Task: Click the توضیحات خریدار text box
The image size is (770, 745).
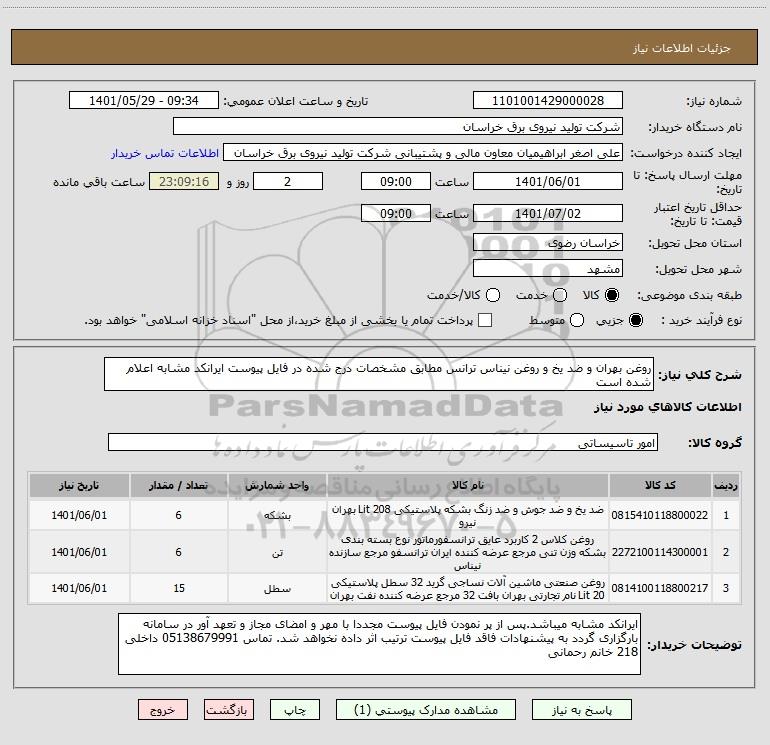Action: coord(379,644)
